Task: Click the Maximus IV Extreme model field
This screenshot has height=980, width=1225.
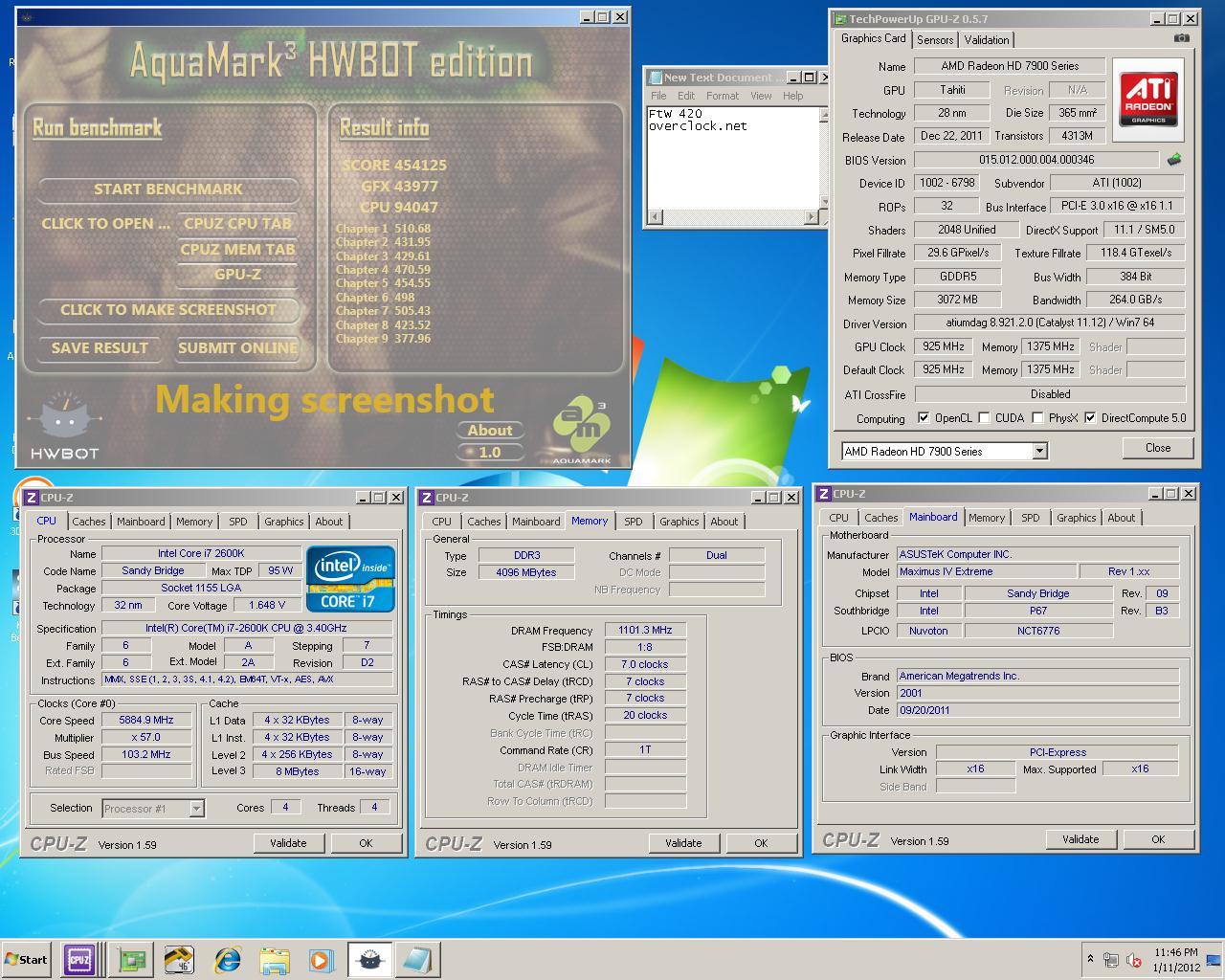Action: tap(986, 571)
